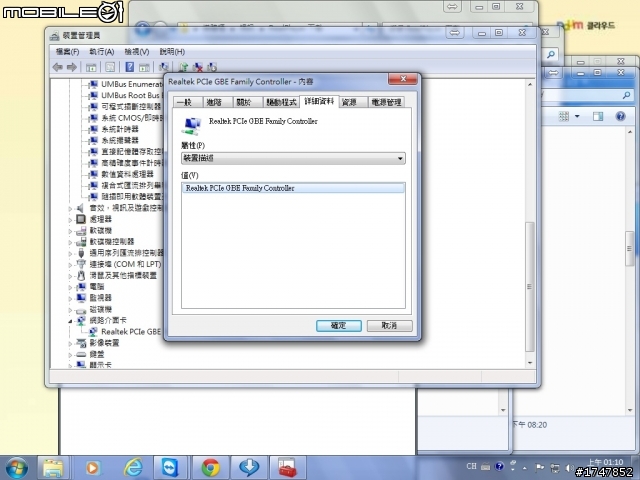Open the 屬性(P) property dropdown showing 裝置描述
Screen dimensions: 640x480
pyautogui.click(x=293, y=158)
